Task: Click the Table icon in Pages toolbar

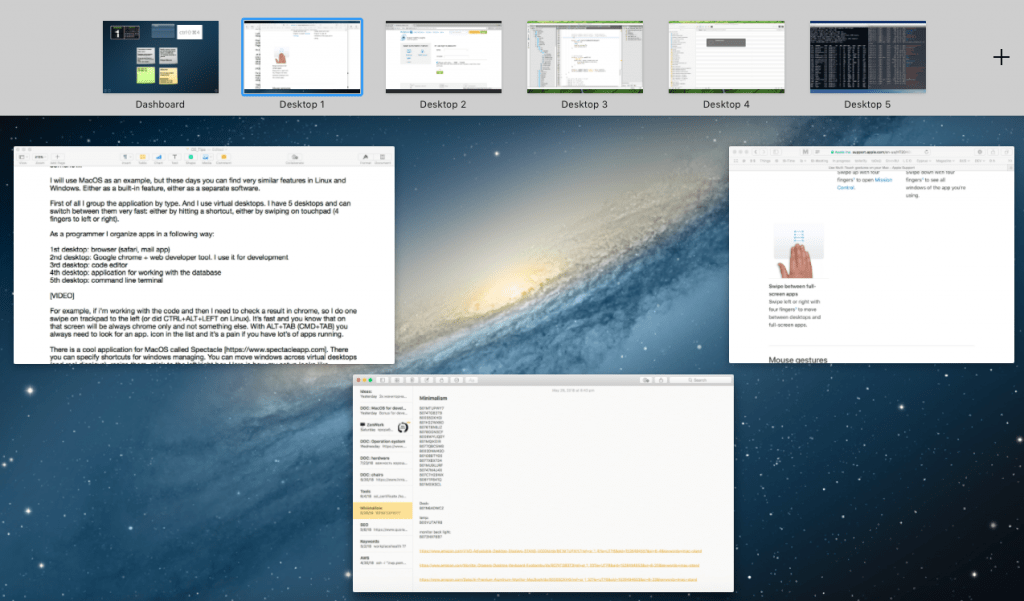Action: click(142, 157)
